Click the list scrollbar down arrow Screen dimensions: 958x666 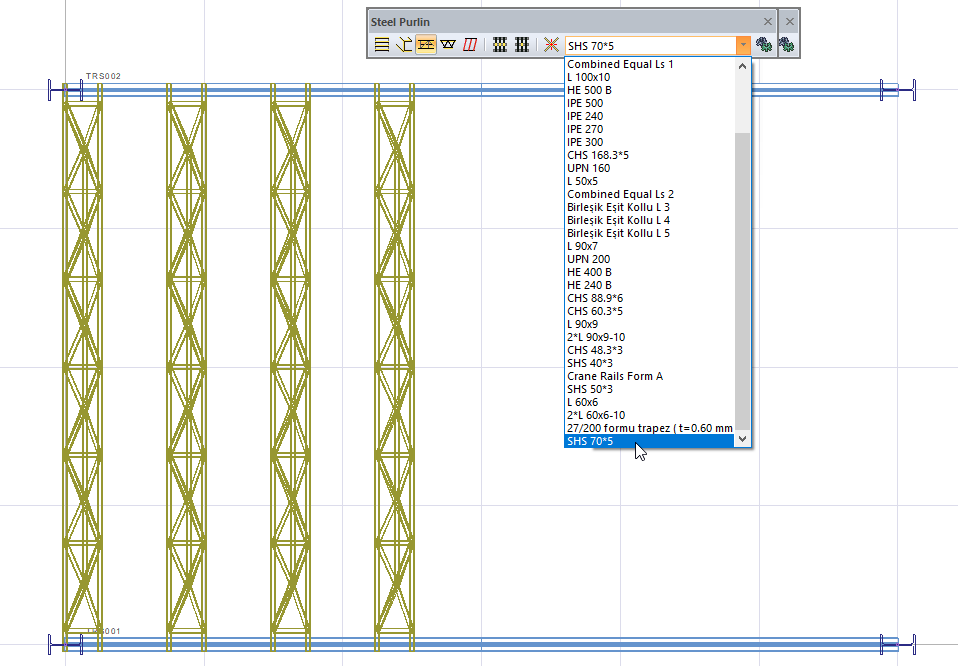click(x=742, y=438)
